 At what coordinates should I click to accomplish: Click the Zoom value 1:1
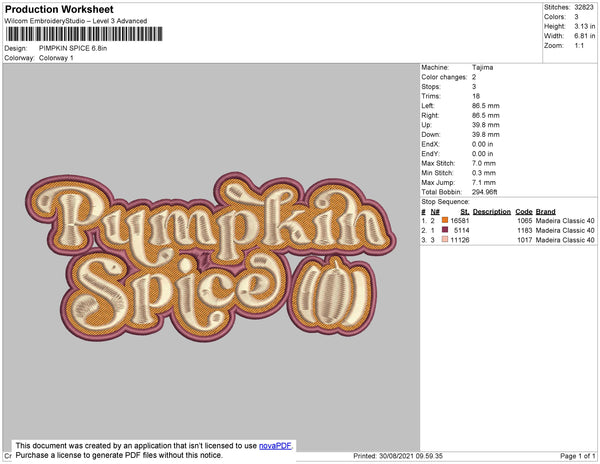tap(579, 46)
